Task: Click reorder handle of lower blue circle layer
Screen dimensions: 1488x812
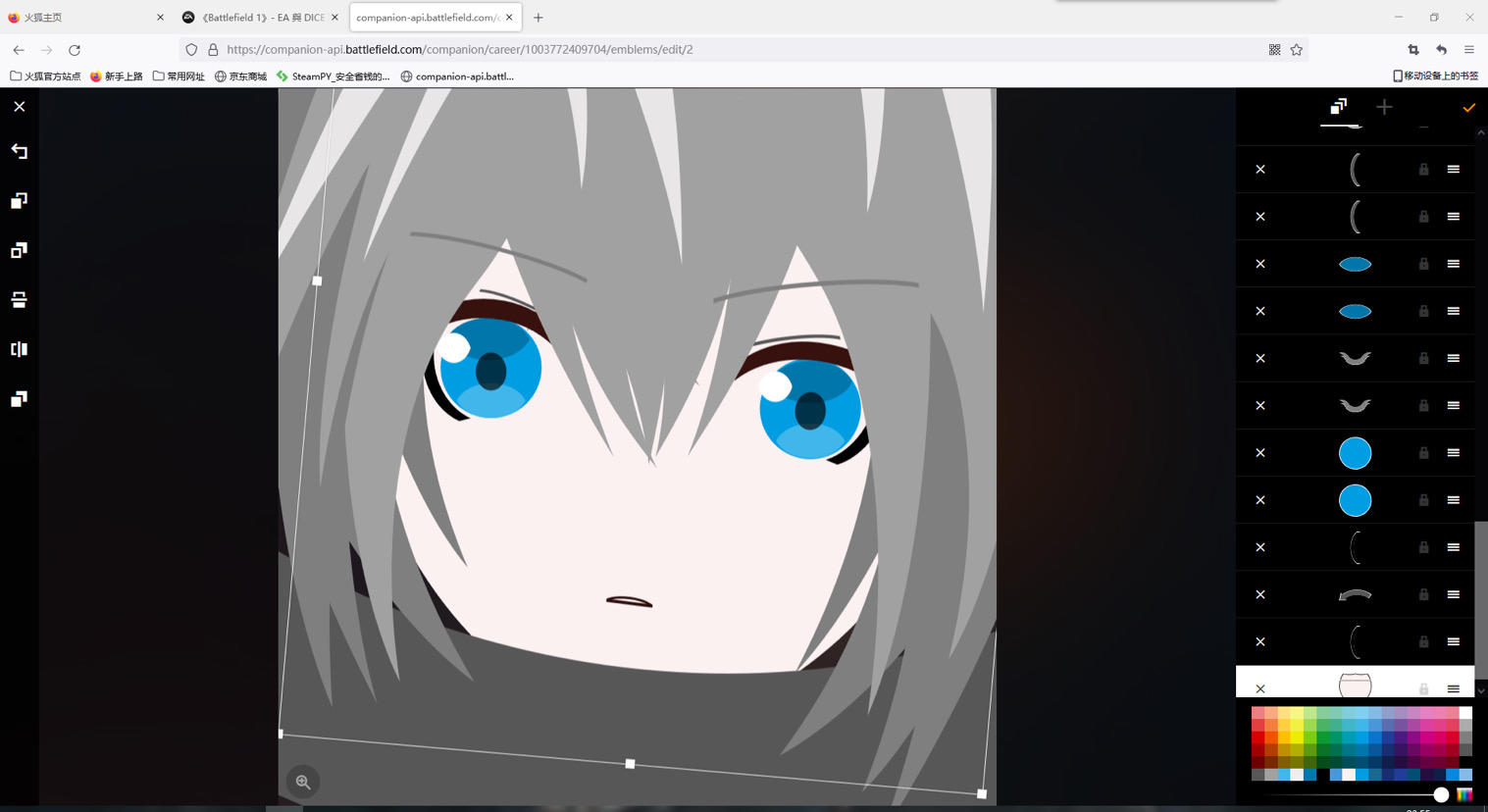Action: coord(1454,500)
